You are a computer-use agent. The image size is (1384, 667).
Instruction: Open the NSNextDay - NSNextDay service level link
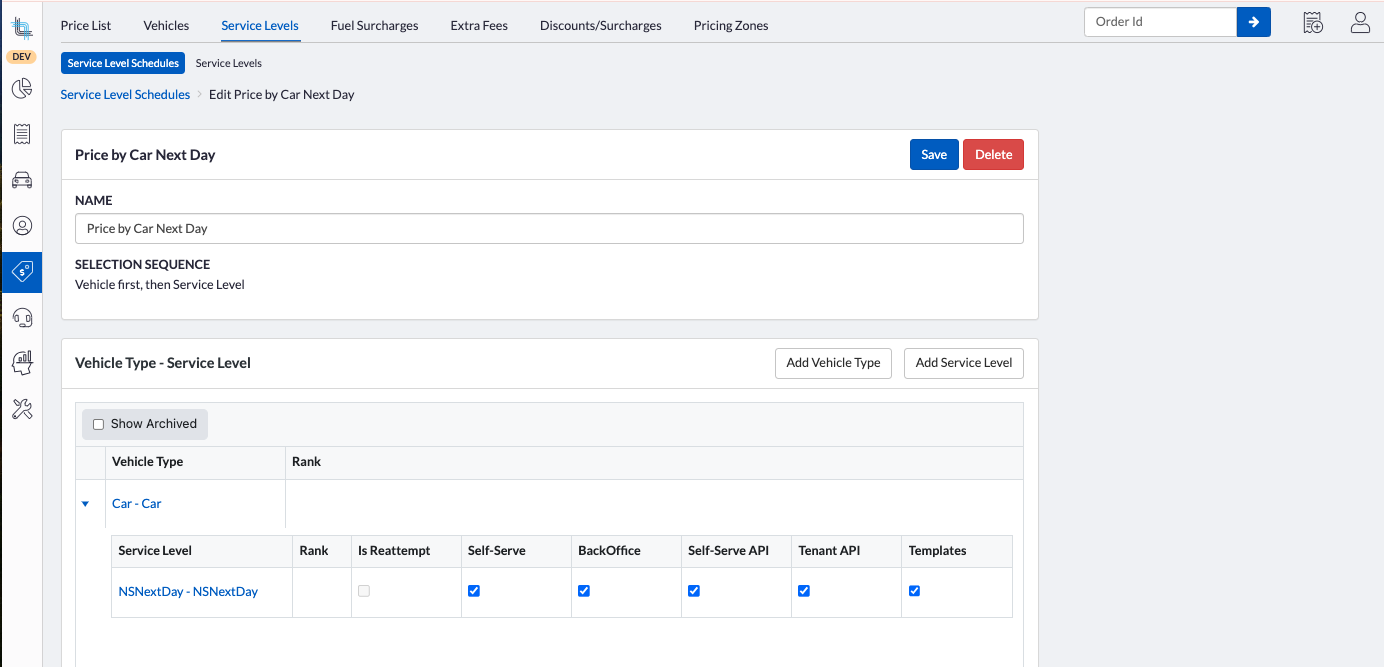[x=188, y=591]
